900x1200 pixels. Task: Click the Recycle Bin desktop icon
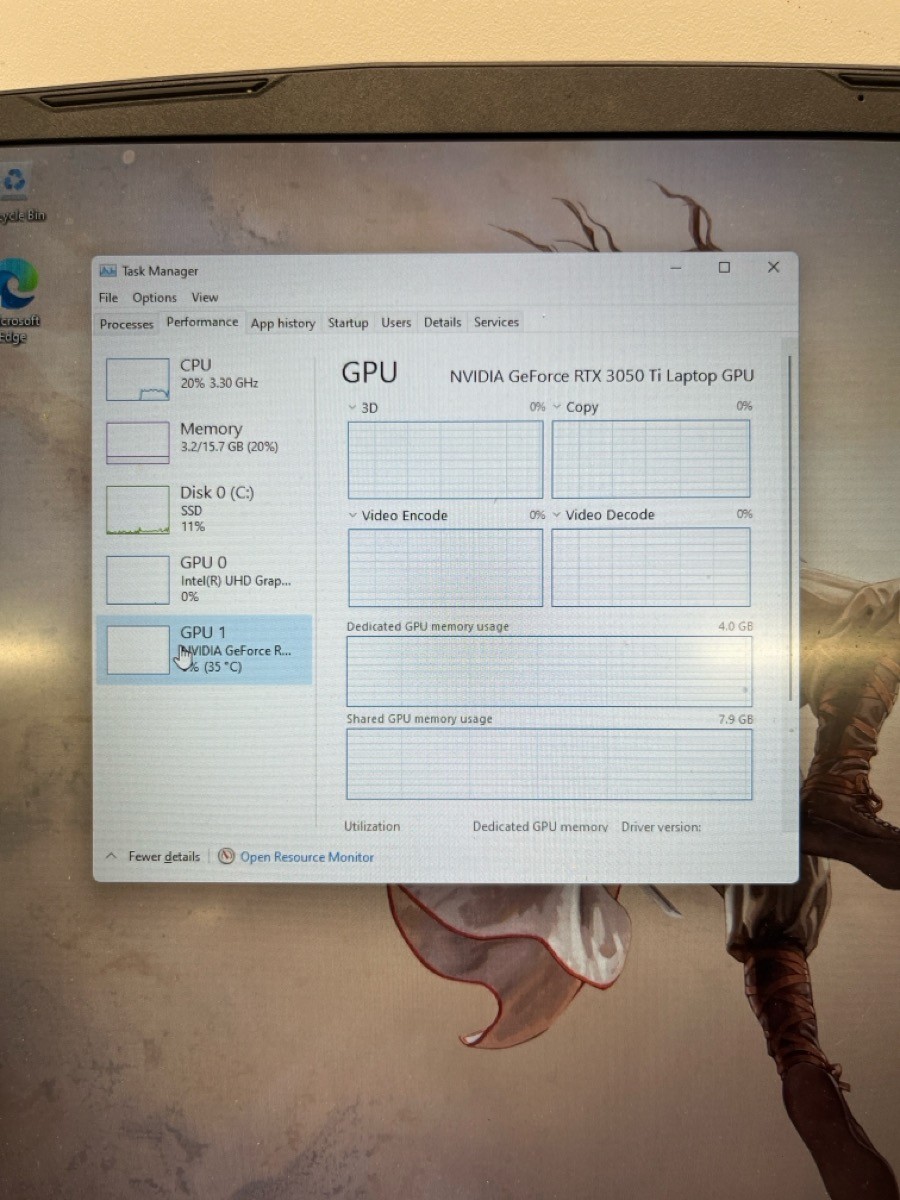pos(18,192)
